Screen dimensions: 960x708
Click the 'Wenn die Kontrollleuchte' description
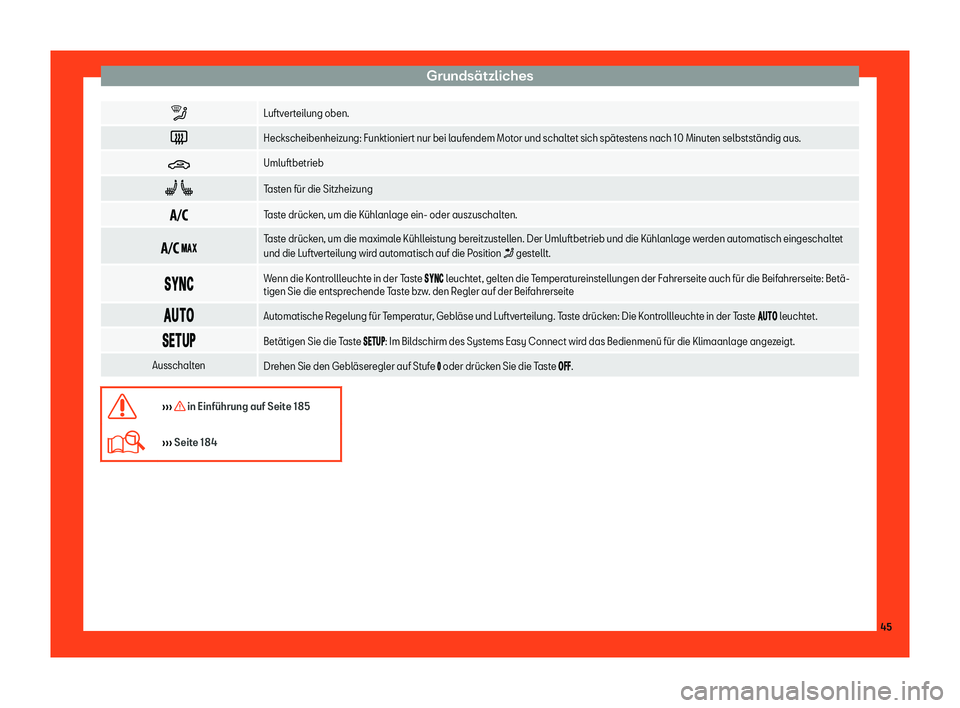click(557, 285)
